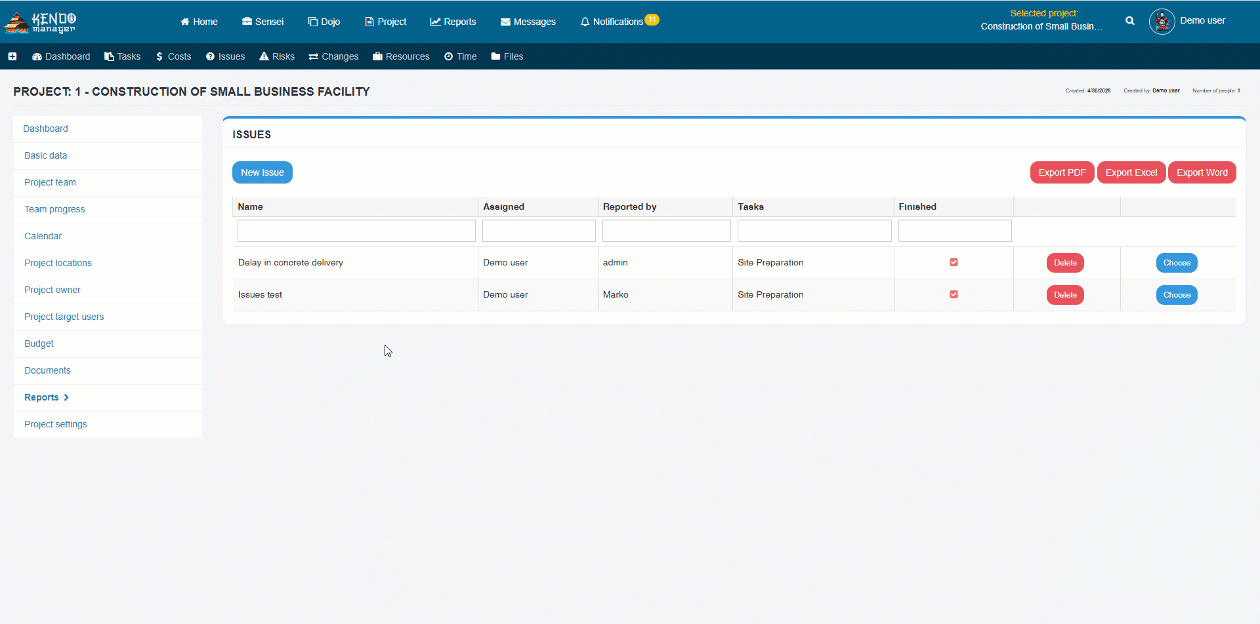Choose the Issues test issue

coord(1177,295)
